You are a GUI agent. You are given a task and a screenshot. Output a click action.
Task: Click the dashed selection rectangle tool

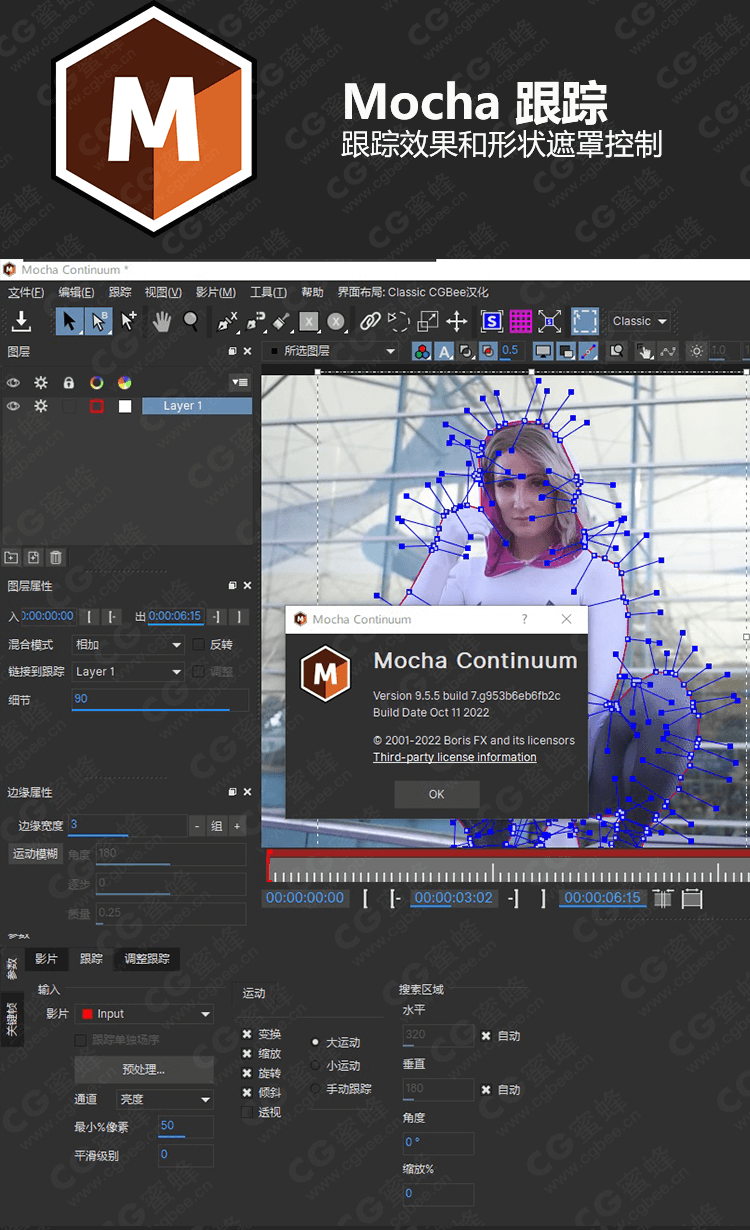(x=585, y=321)
